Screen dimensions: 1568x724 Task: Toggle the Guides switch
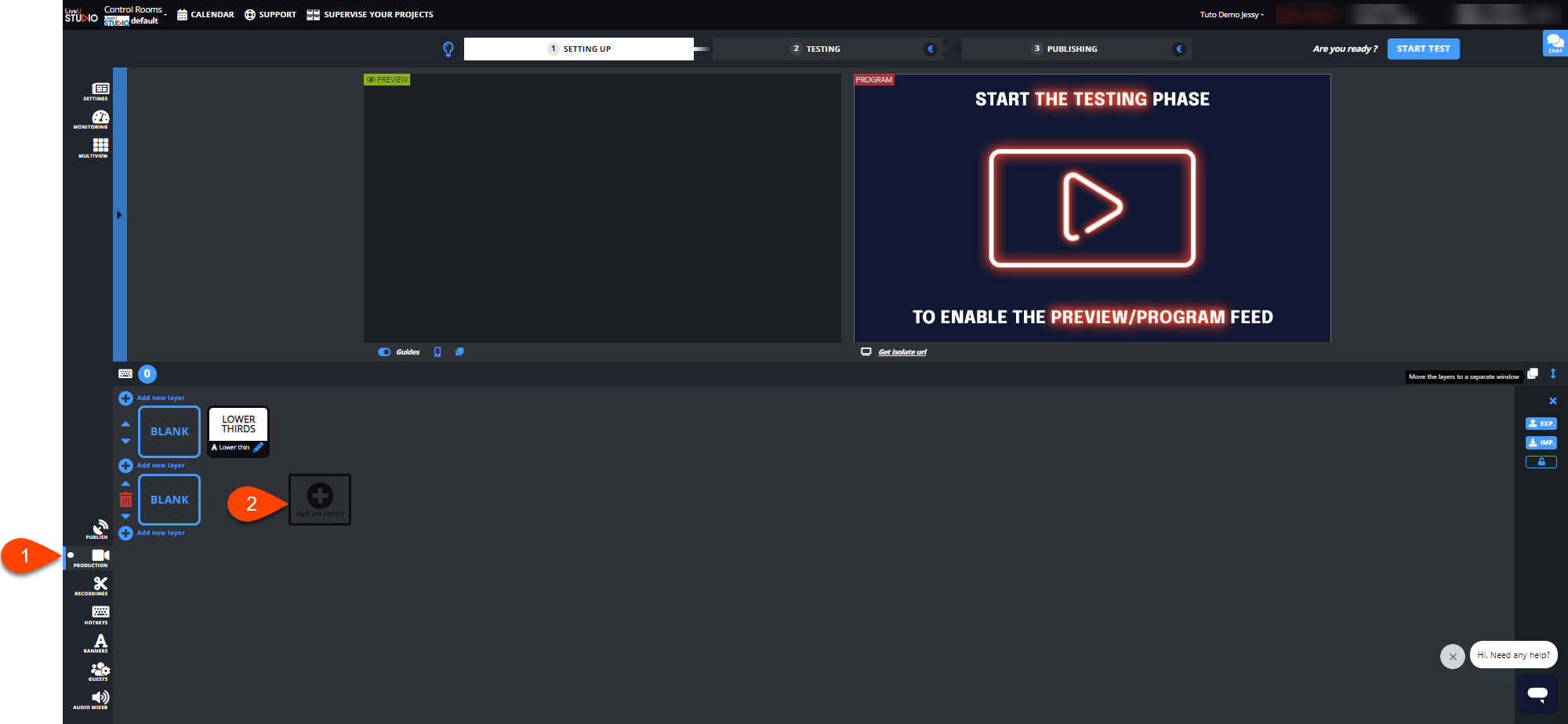(x=384, y=352)
